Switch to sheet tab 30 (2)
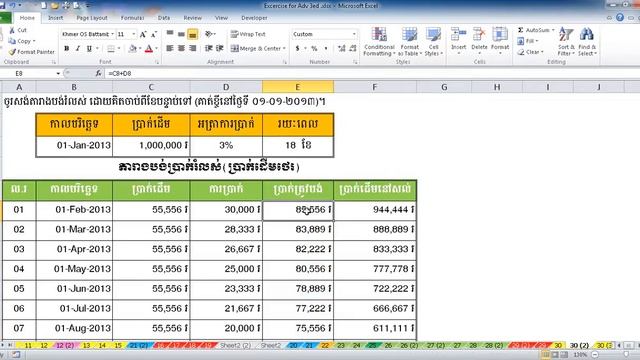 (579, 345)
